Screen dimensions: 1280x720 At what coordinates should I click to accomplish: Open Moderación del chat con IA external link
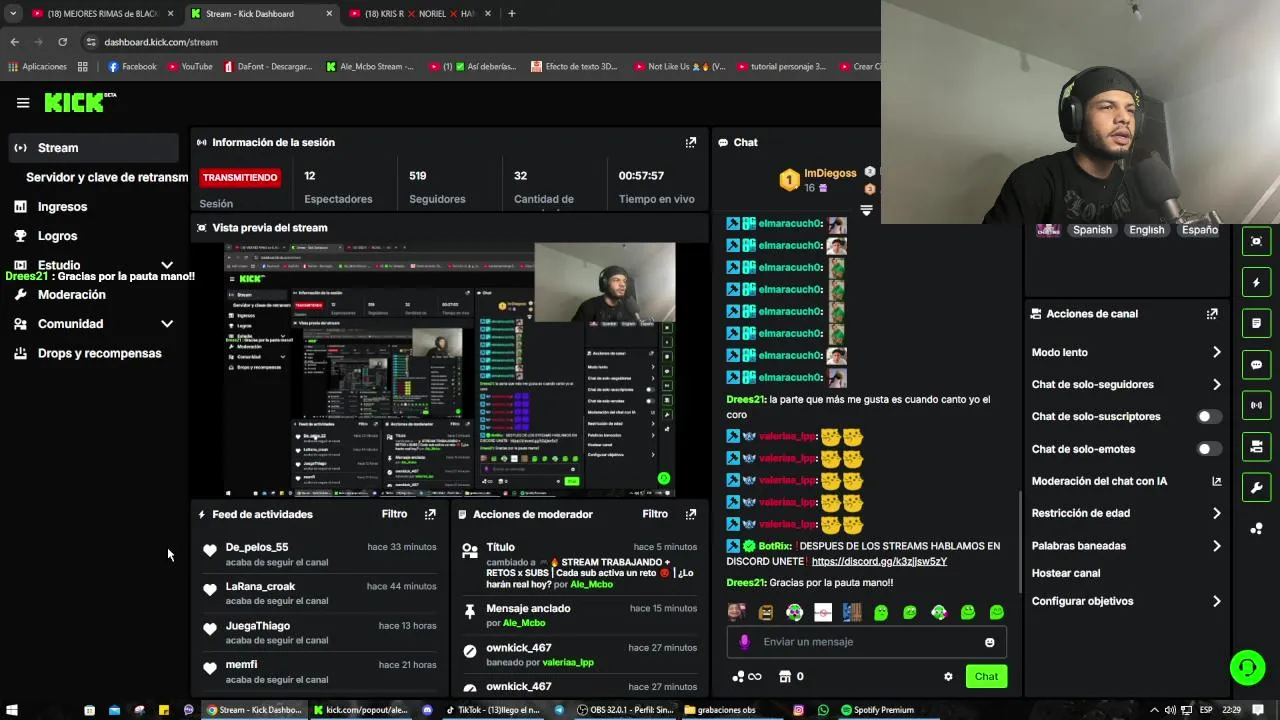1216,481
